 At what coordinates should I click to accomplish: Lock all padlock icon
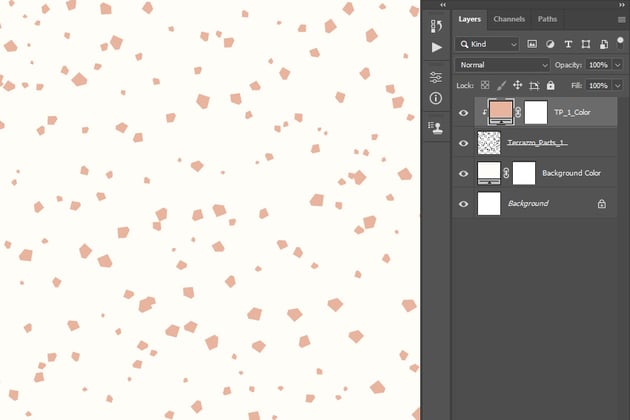coord(550,85)
